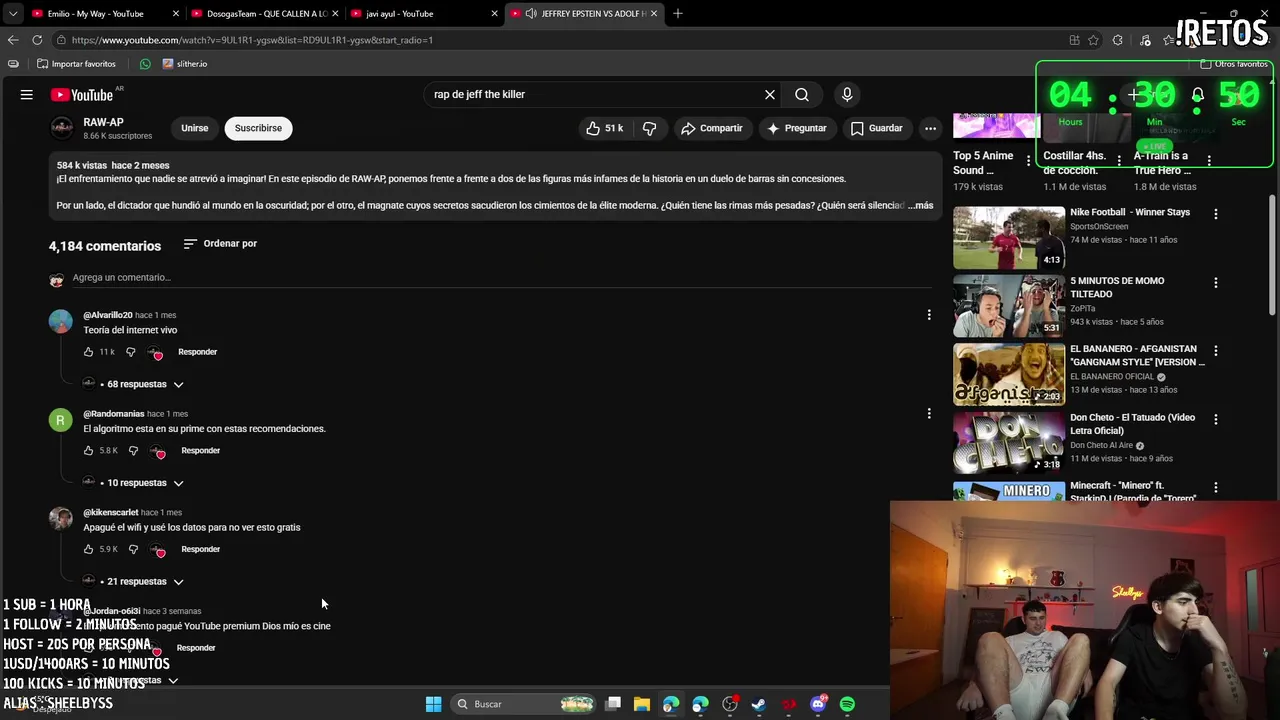Open the 5 MINUTOS DE MOMO thumbnail
The height and width of the screenshot is (720, 1280).
(1009, 306)
